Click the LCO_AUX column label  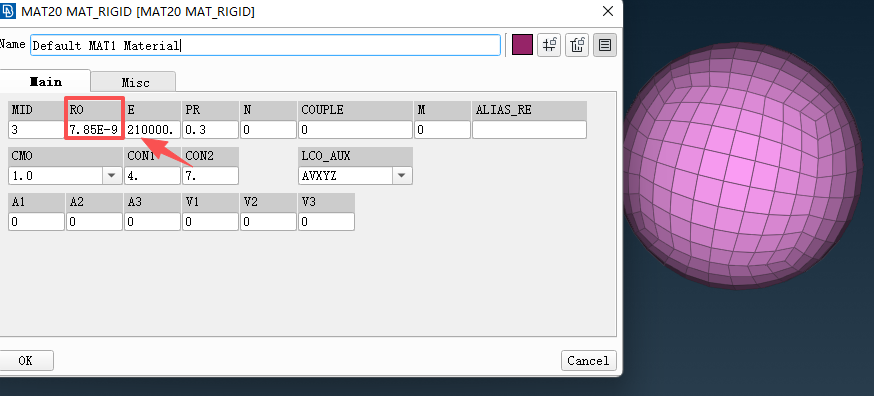(326, 156)
